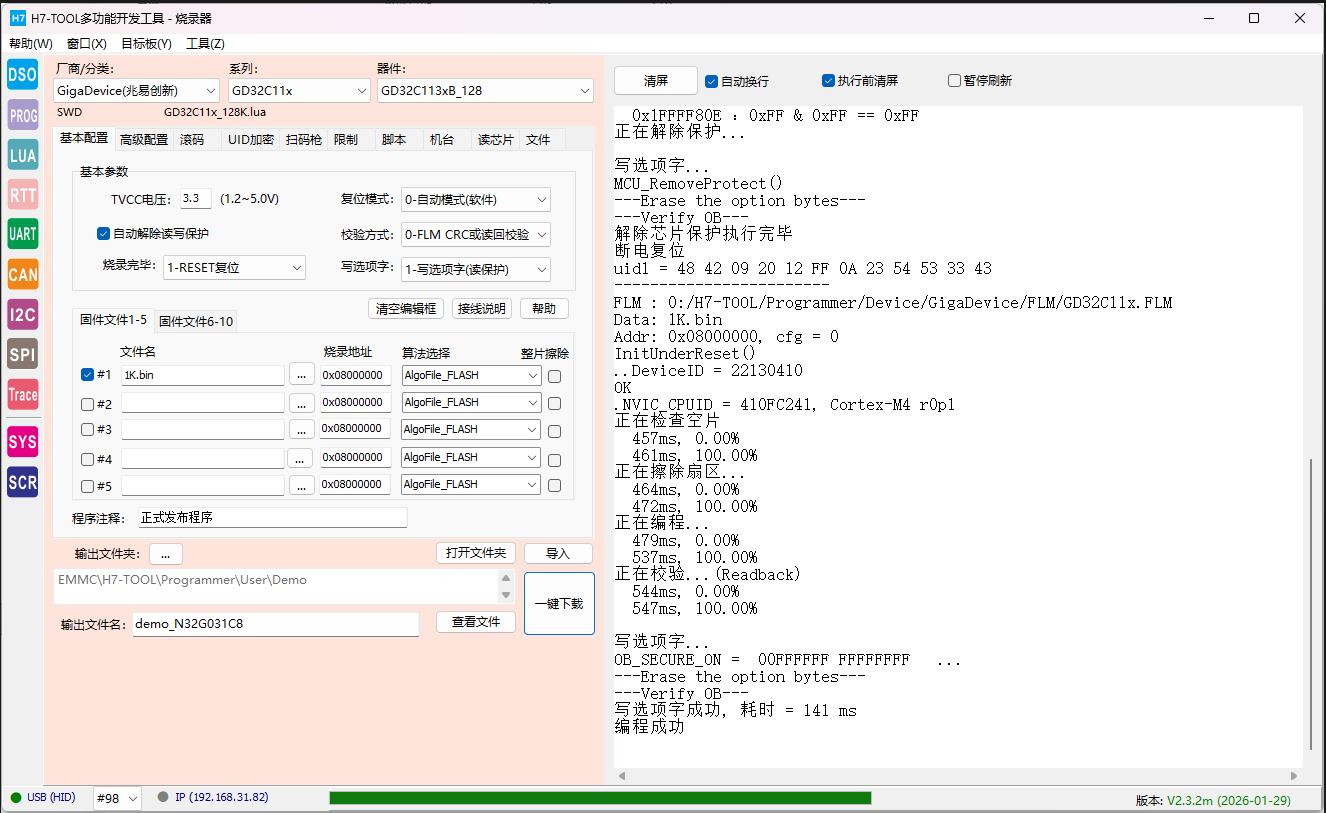
Task: Select the PROG programmer icon
Action: coord(22,115)
